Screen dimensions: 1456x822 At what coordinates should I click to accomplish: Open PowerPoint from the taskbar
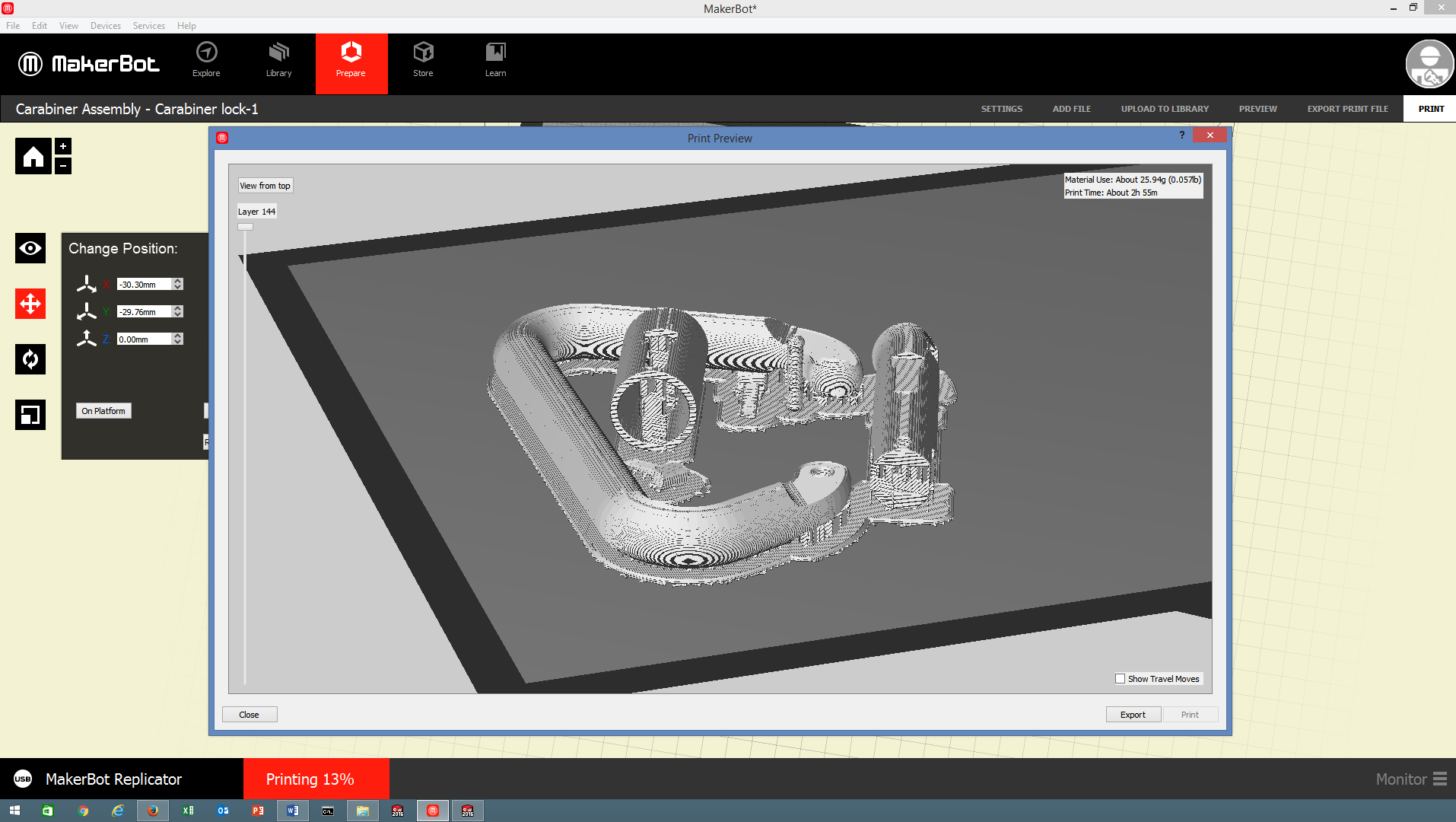coord(258,811)
